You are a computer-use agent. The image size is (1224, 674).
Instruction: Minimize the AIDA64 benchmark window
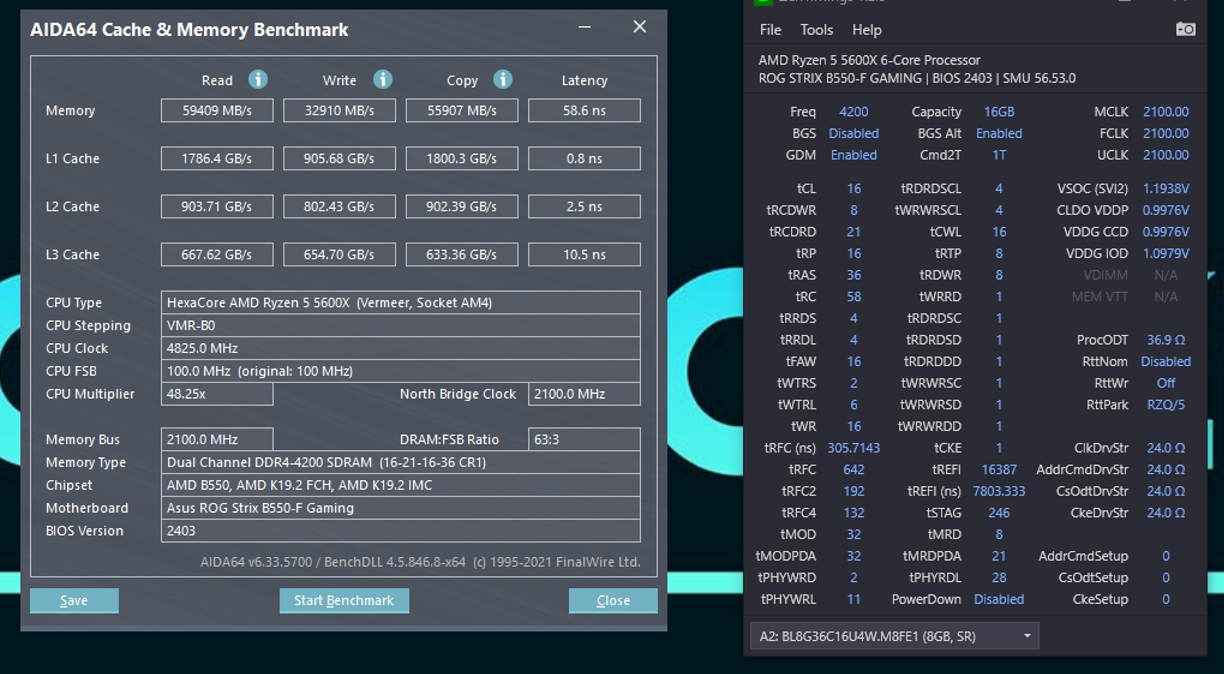coord(586,27)
